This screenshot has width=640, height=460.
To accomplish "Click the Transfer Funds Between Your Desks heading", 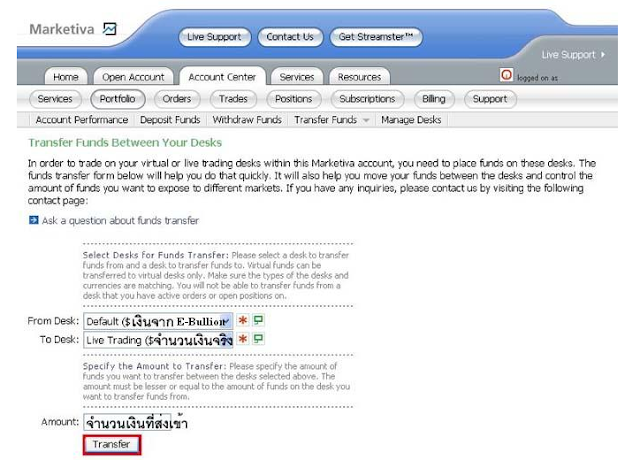I will pyautogui.click(x=125, y=142).
